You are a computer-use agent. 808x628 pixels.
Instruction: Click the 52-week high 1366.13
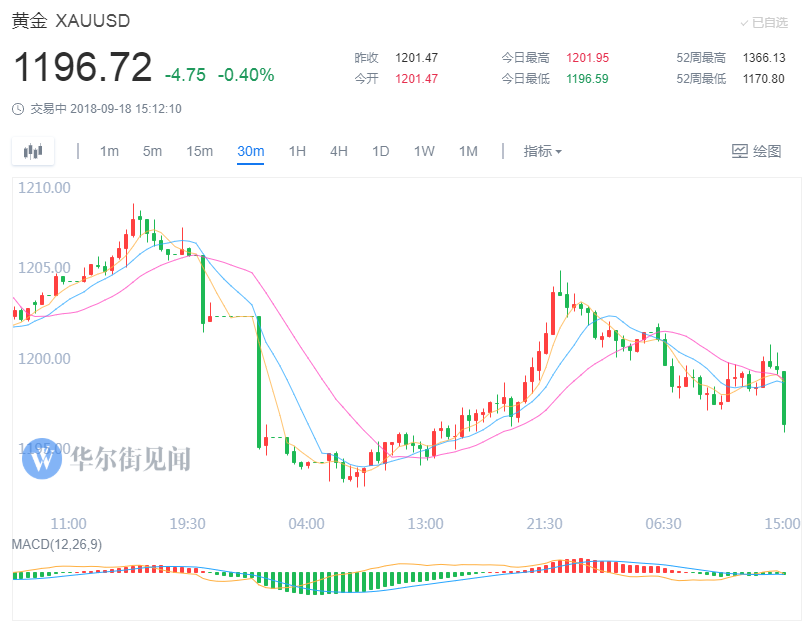coord(764,58)
